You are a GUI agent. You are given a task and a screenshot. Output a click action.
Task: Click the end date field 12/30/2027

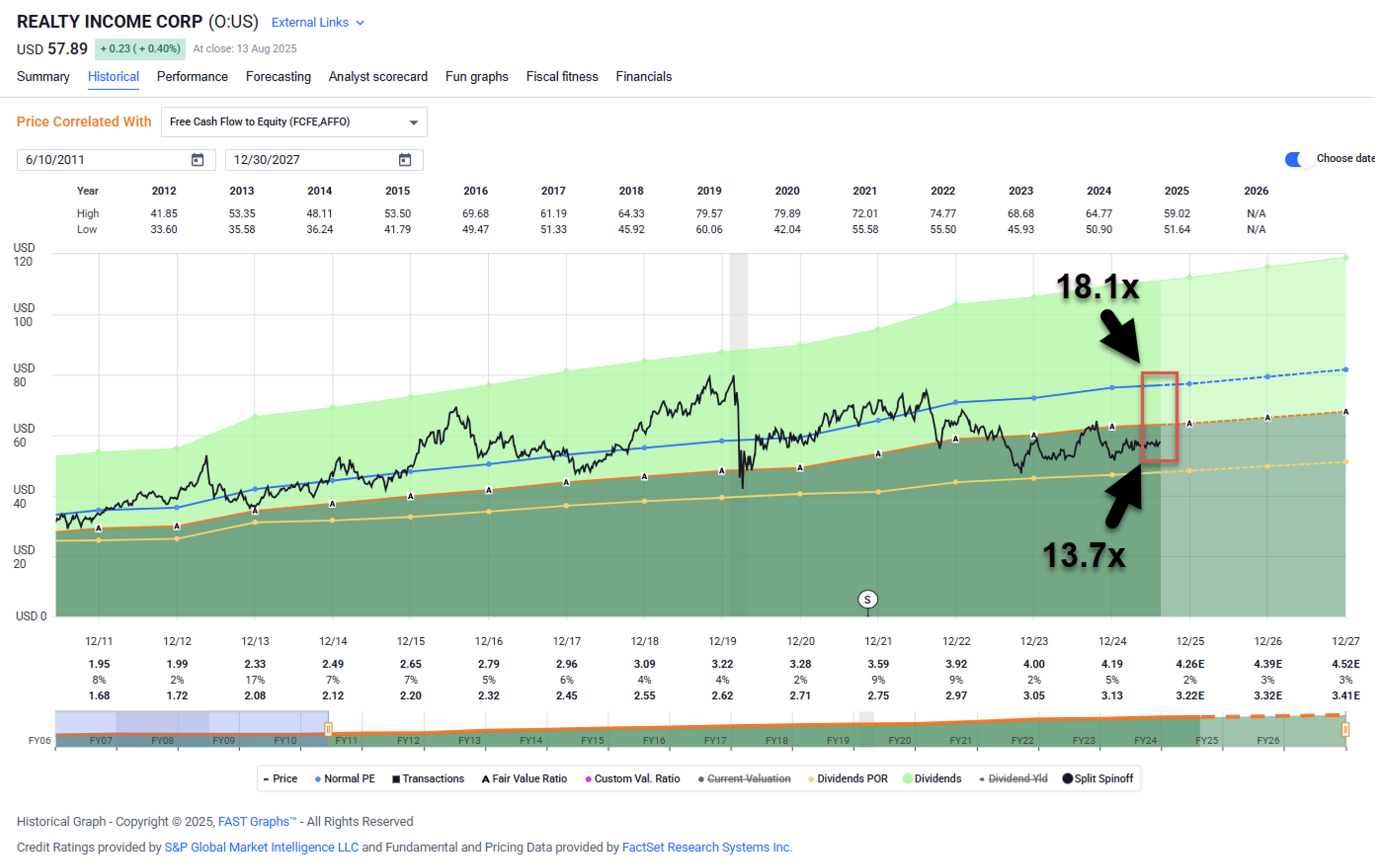pyautogui.click(x=324, y=160)
